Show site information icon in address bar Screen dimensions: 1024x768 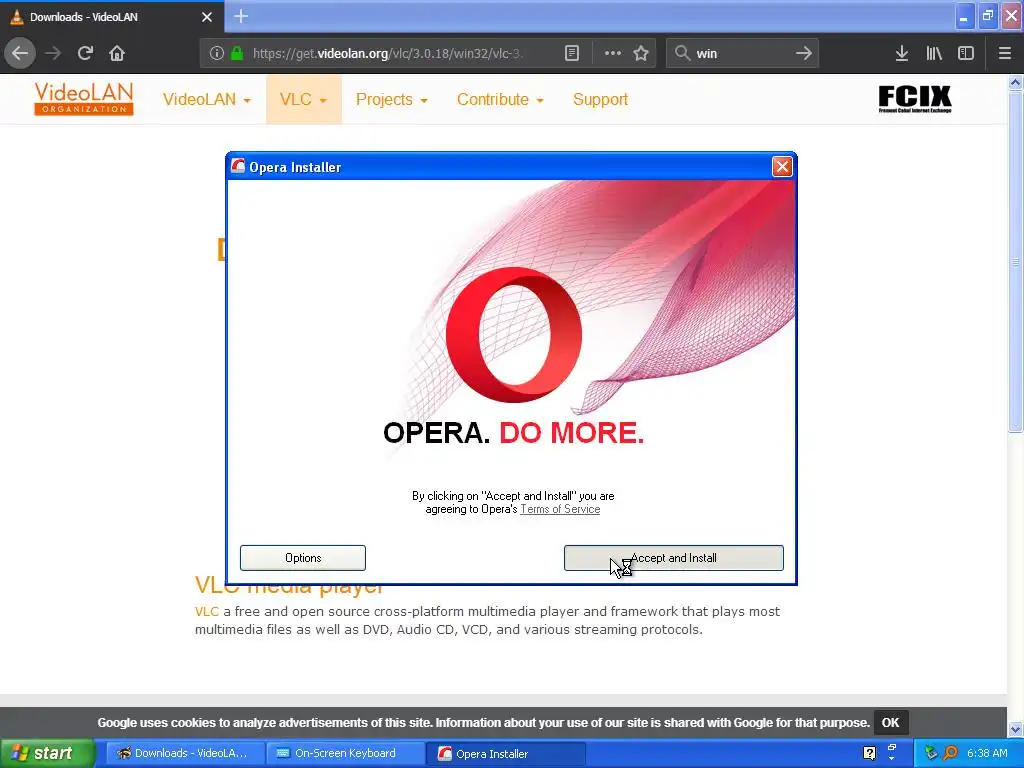(x=217, y=53)
